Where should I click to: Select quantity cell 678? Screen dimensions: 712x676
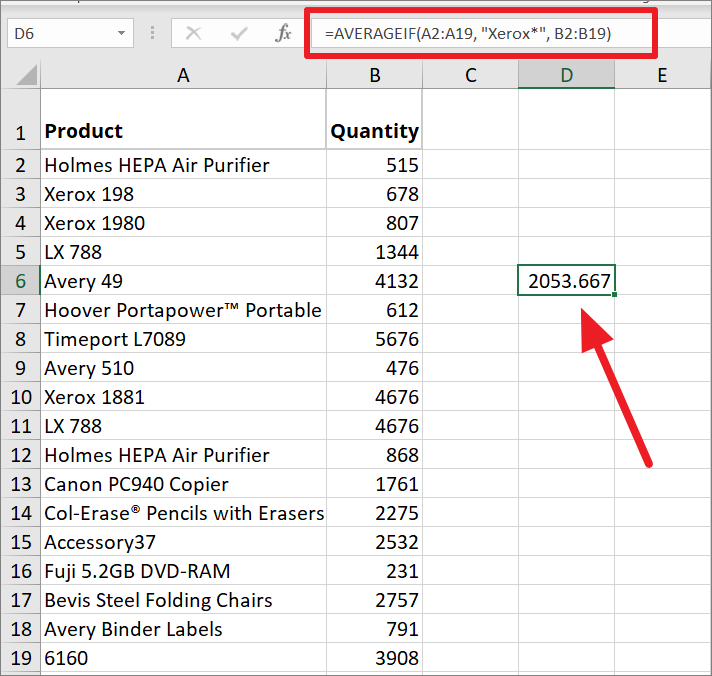[374, 194]
